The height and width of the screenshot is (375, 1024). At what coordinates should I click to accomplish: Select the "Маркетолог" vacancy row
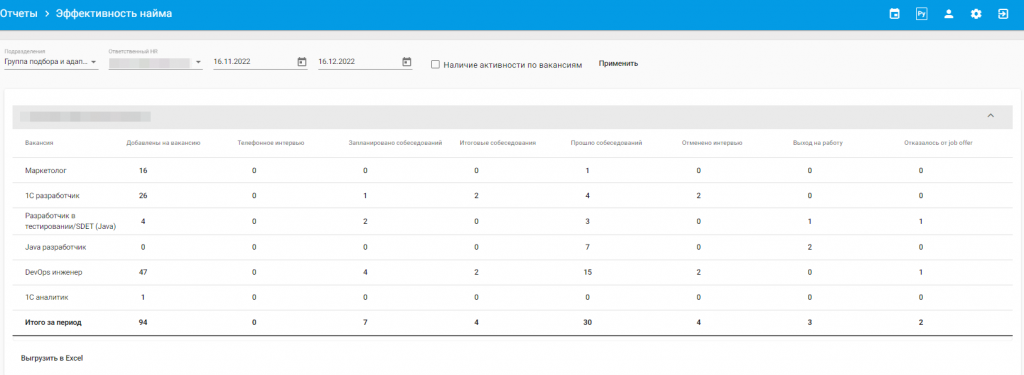(512, 171)
